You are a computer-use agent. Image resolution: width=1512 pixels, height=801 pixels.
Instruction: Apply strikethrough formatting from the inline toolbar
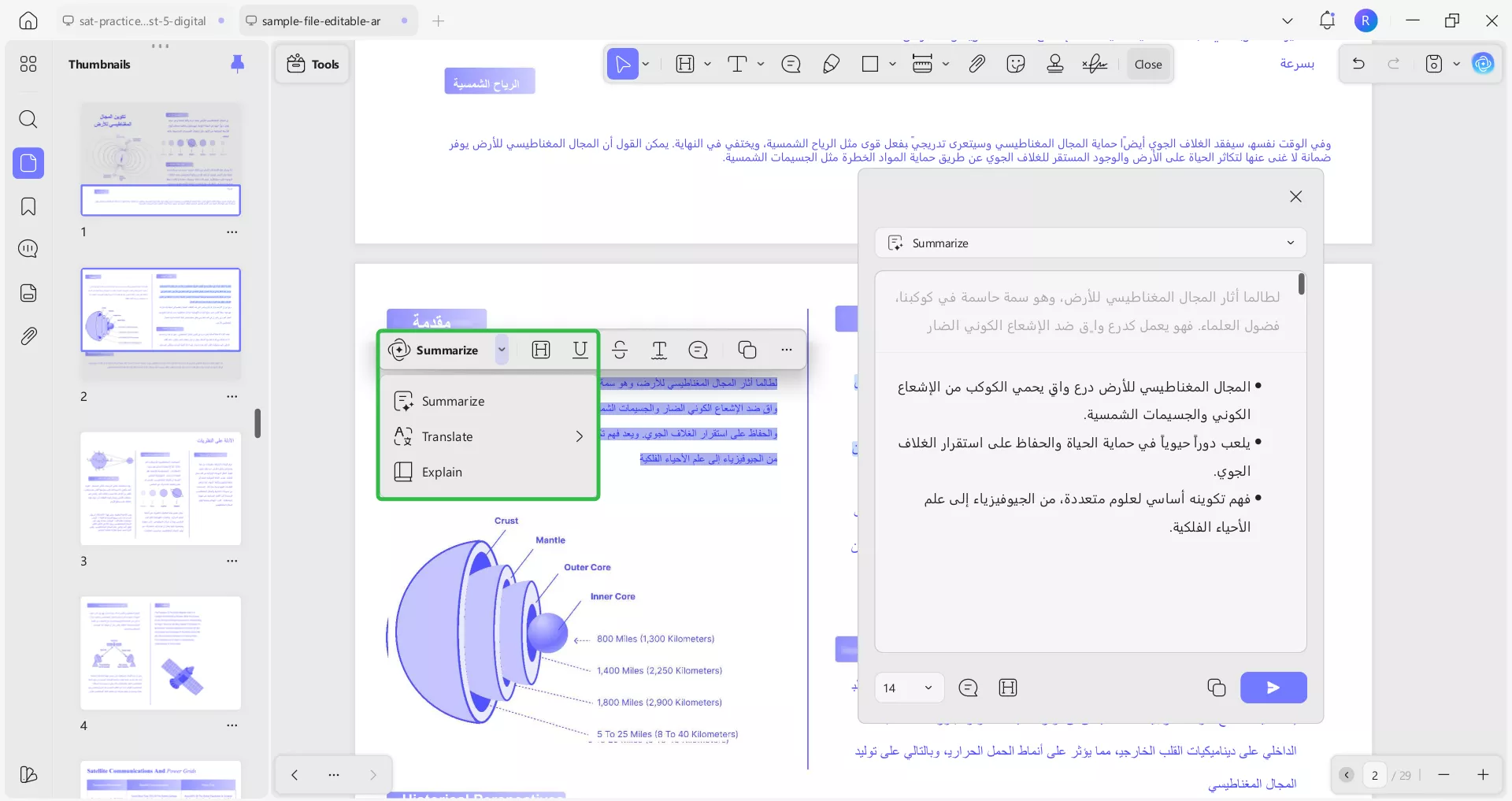click(620, 350)
